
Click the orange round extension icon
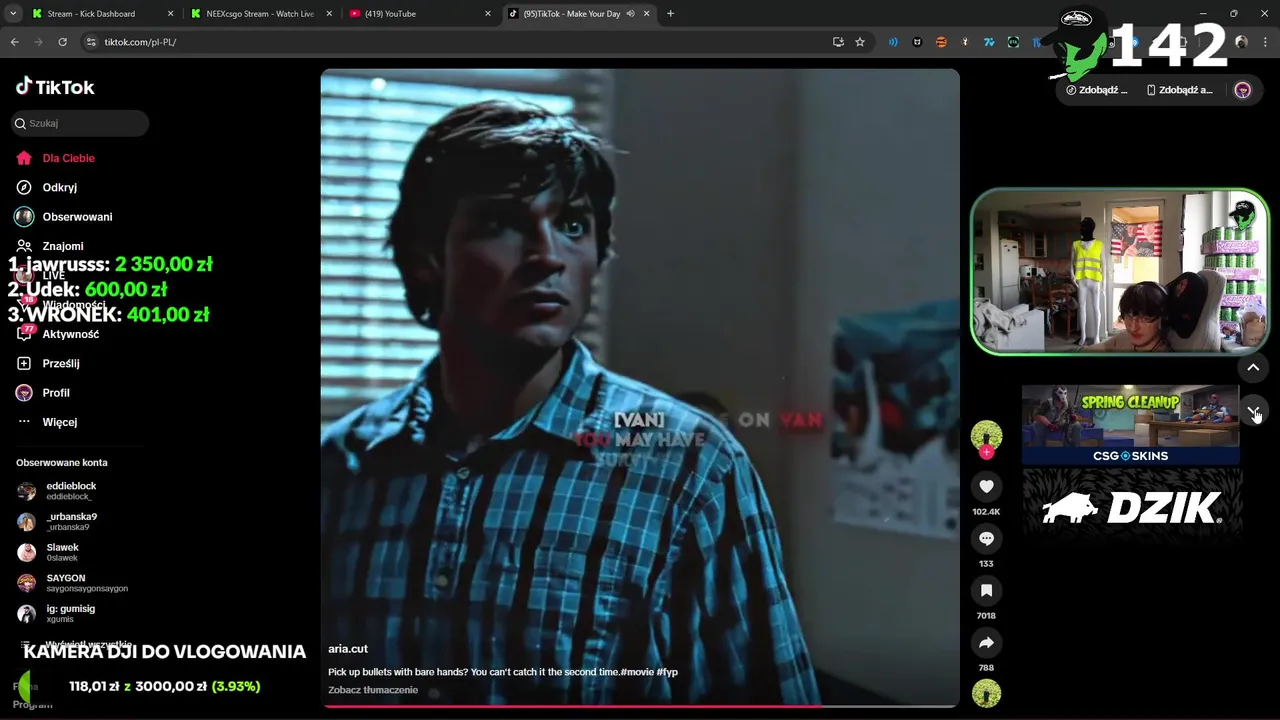point(941,42)
